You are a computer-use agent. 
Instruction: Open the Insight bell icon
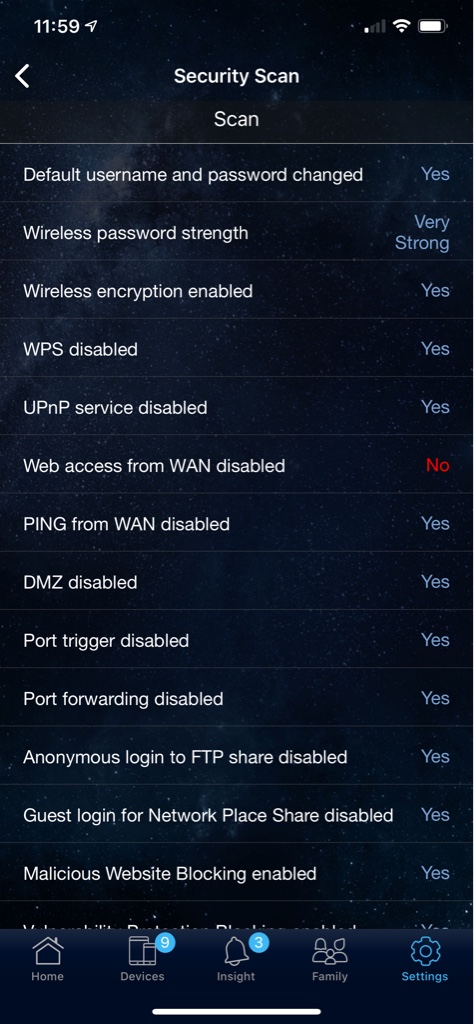pyautogui.click(x=236, y=952)
